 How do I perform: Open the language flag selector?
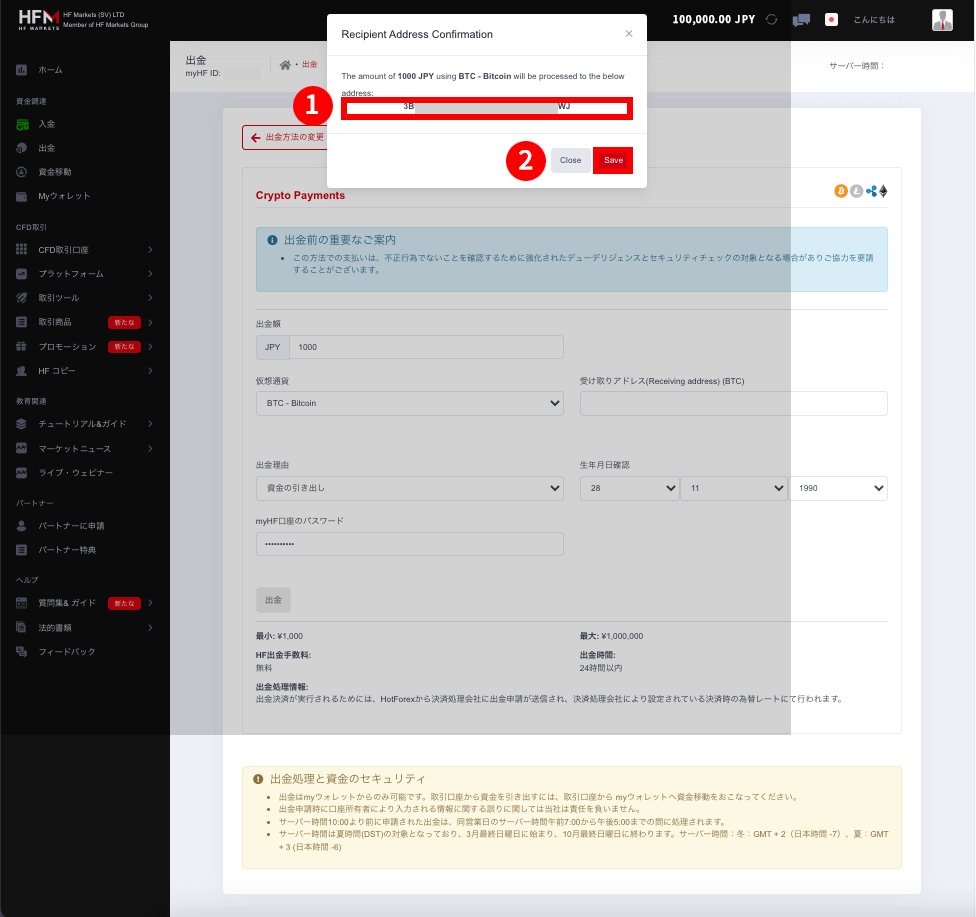831,19
